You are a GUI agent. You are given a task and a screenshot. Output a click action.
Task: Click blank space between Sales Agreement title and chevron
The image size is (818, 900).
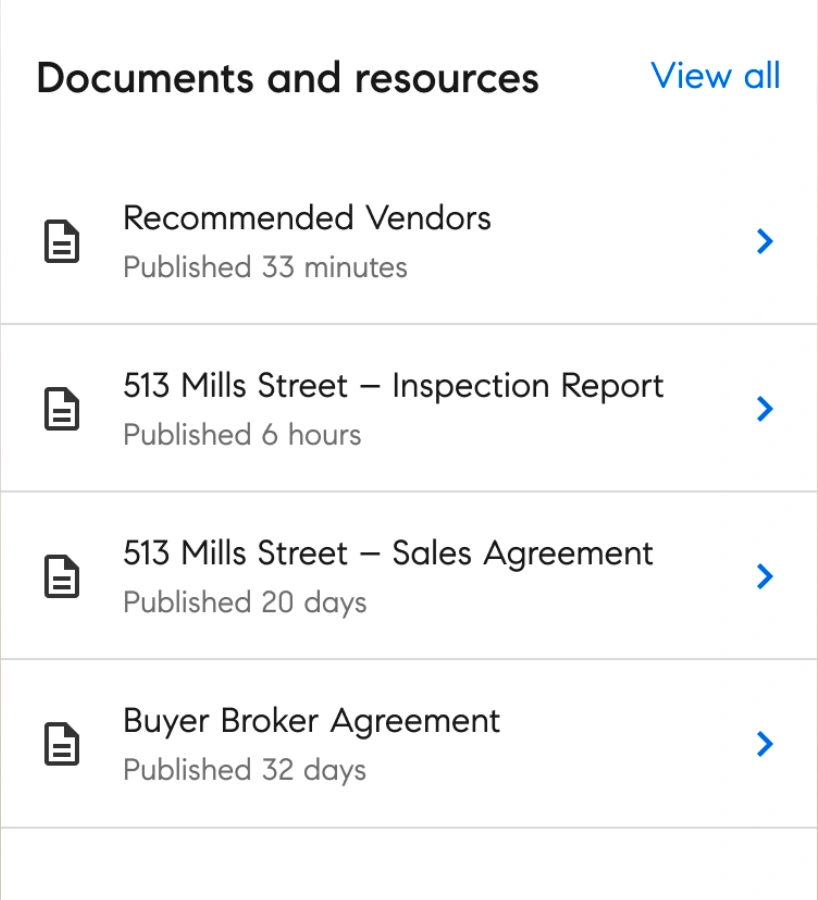pos(705,576)
